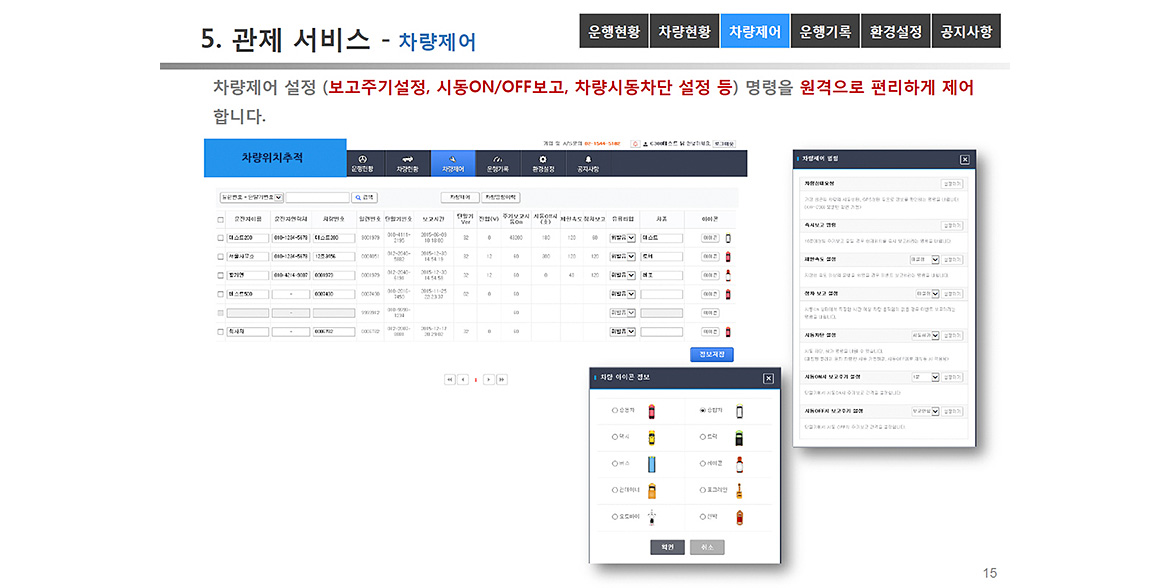Click the search text input field
1170x588 pixels.
click(318, 198)
